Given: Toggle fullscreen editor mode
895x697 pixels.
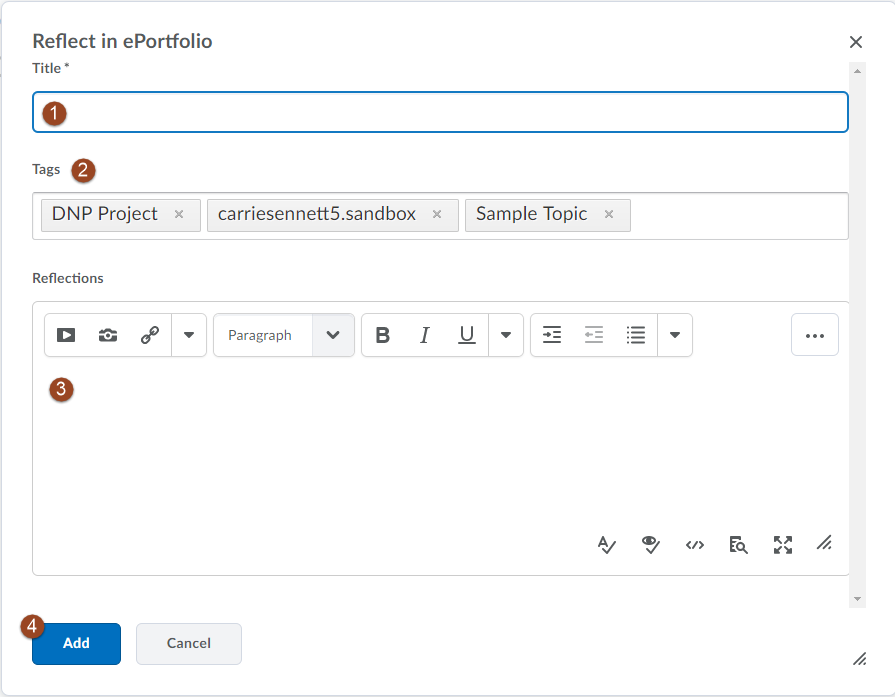Looking at the screenshot, I should pyautogui.click(x=783, y=545).
